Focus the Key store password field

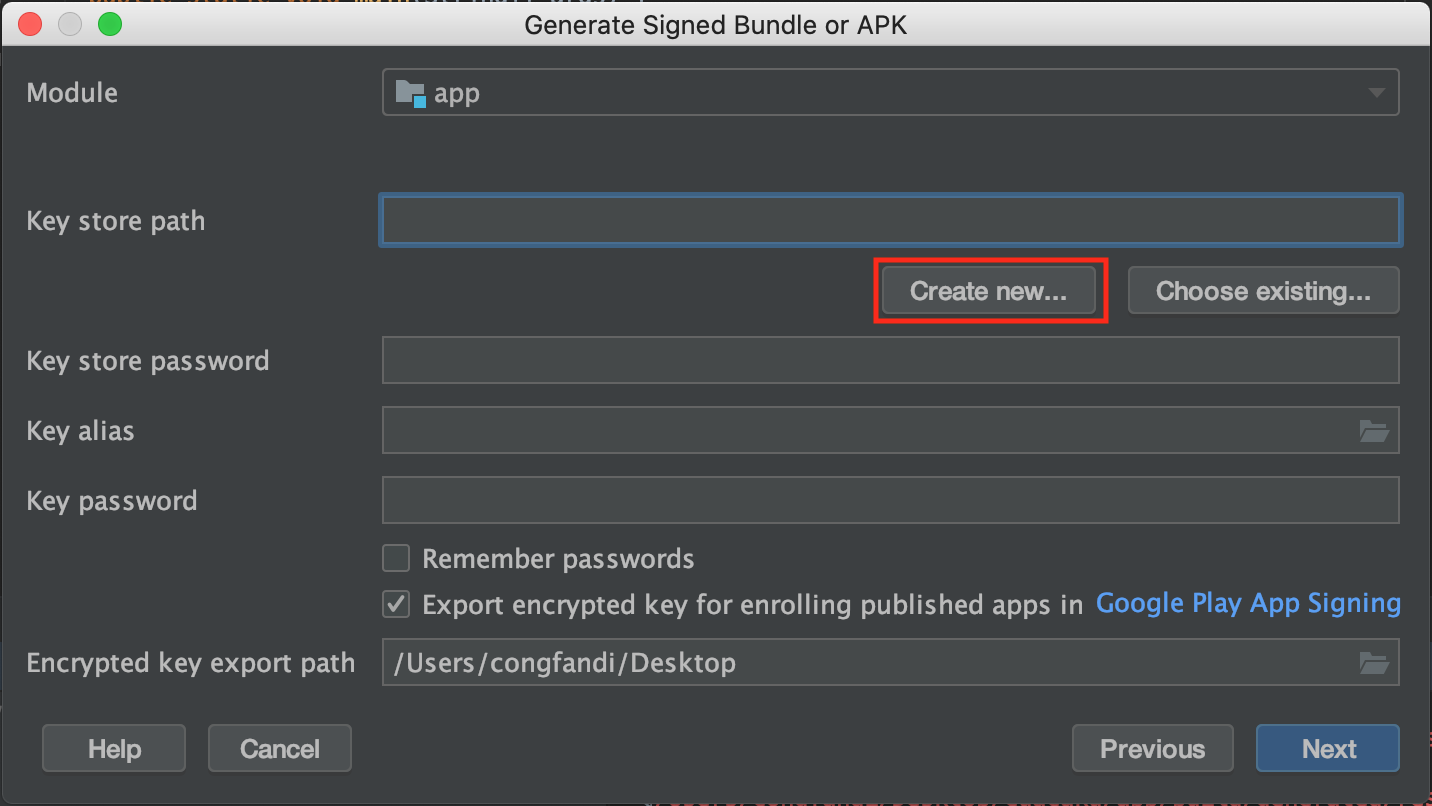click(890, 361)
